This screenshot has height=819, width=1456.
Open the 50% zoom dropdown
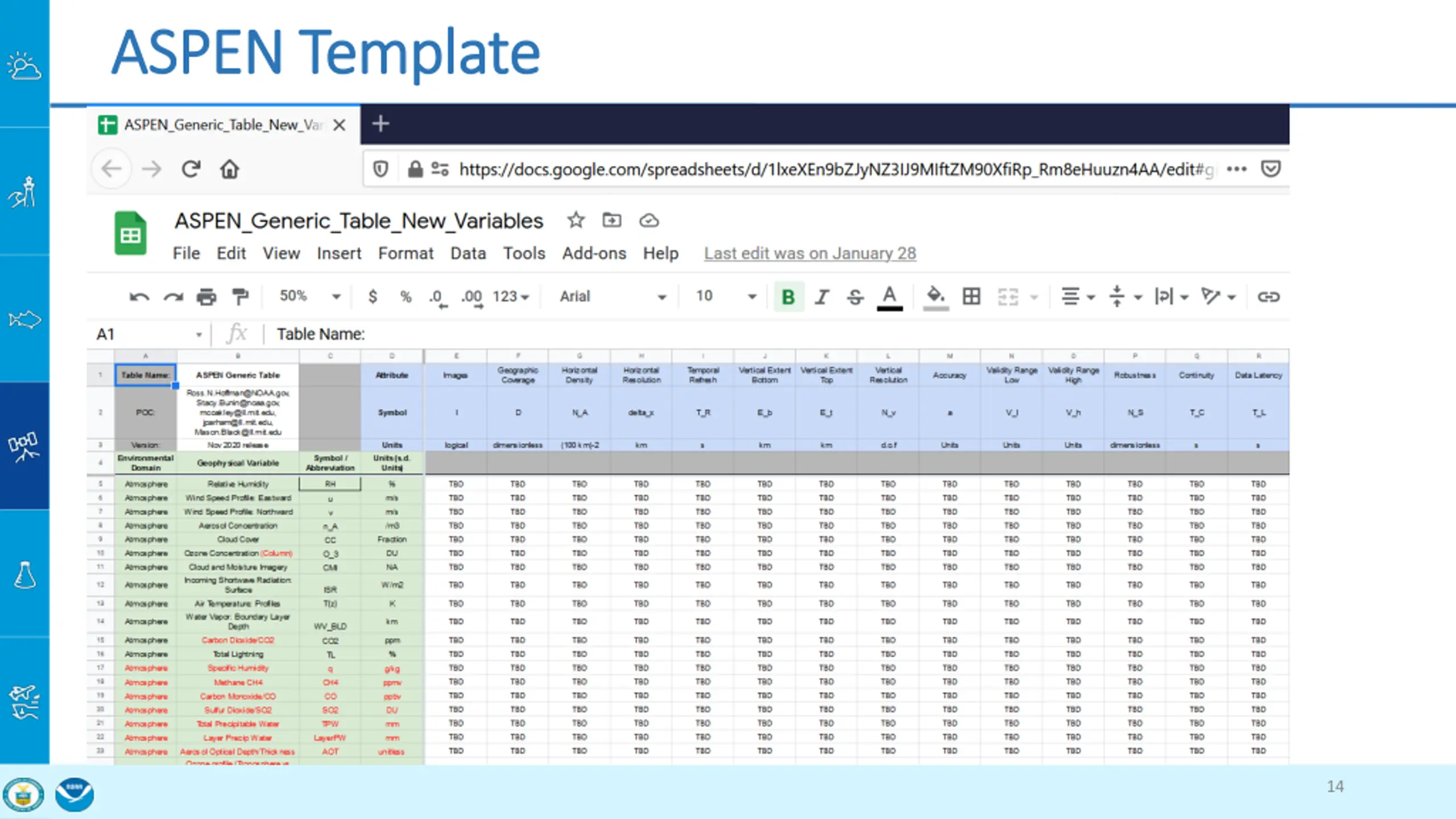[x=309, y=296]
